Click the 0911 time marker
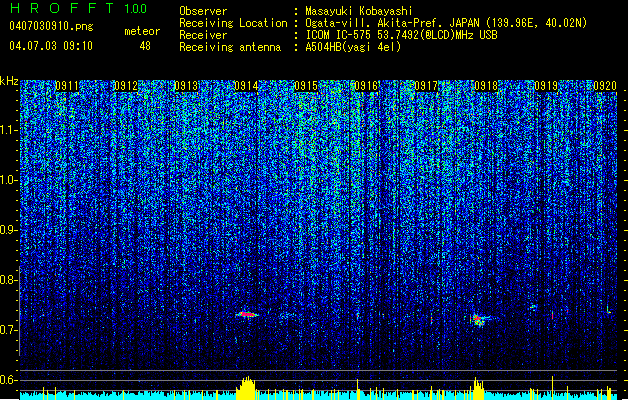Image resolution: width=629 pixels, height=400 pixels. 67,86
